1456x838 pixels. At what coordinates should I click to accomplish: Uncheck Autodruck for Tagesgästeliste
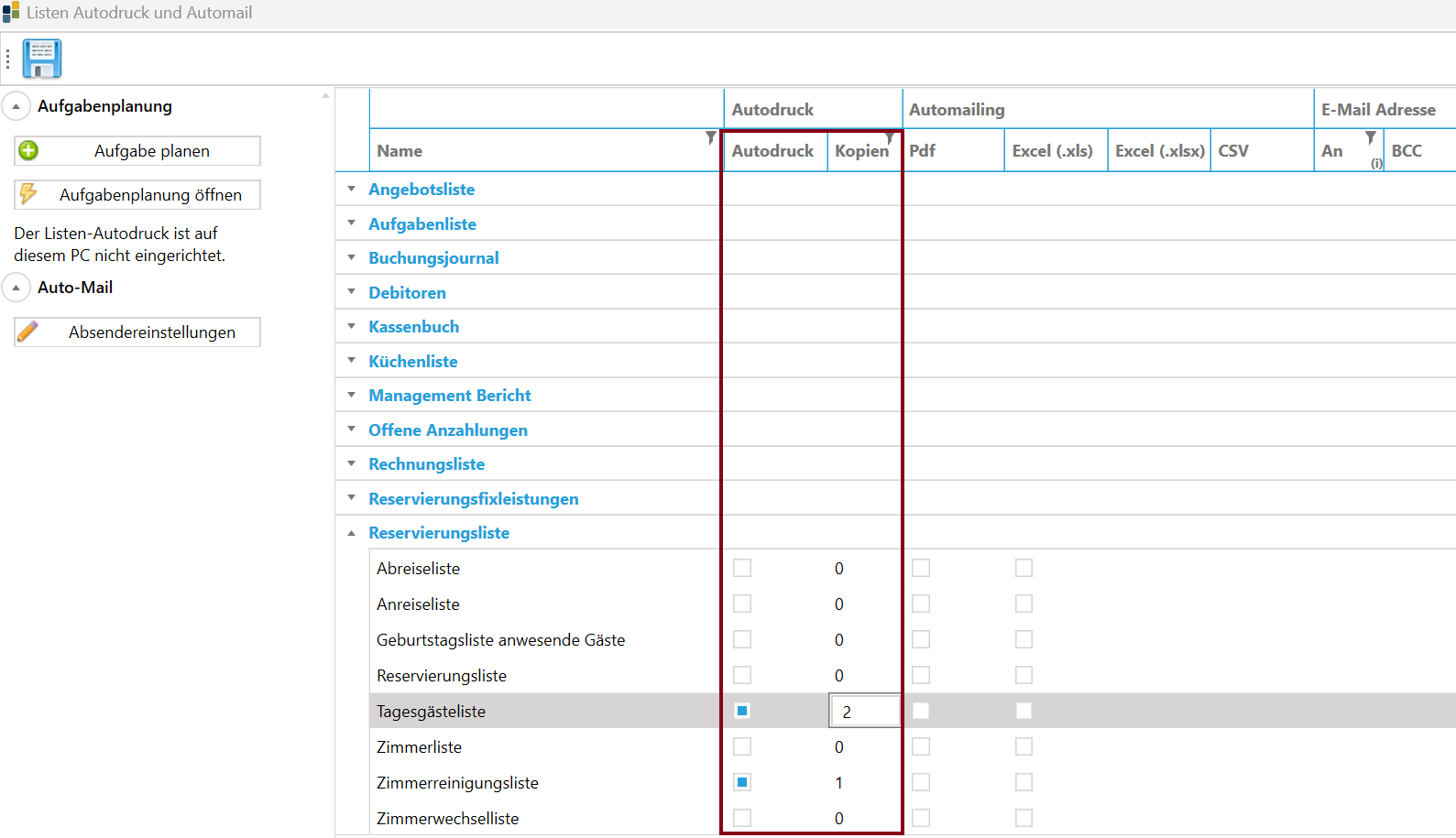pos(742,711)
